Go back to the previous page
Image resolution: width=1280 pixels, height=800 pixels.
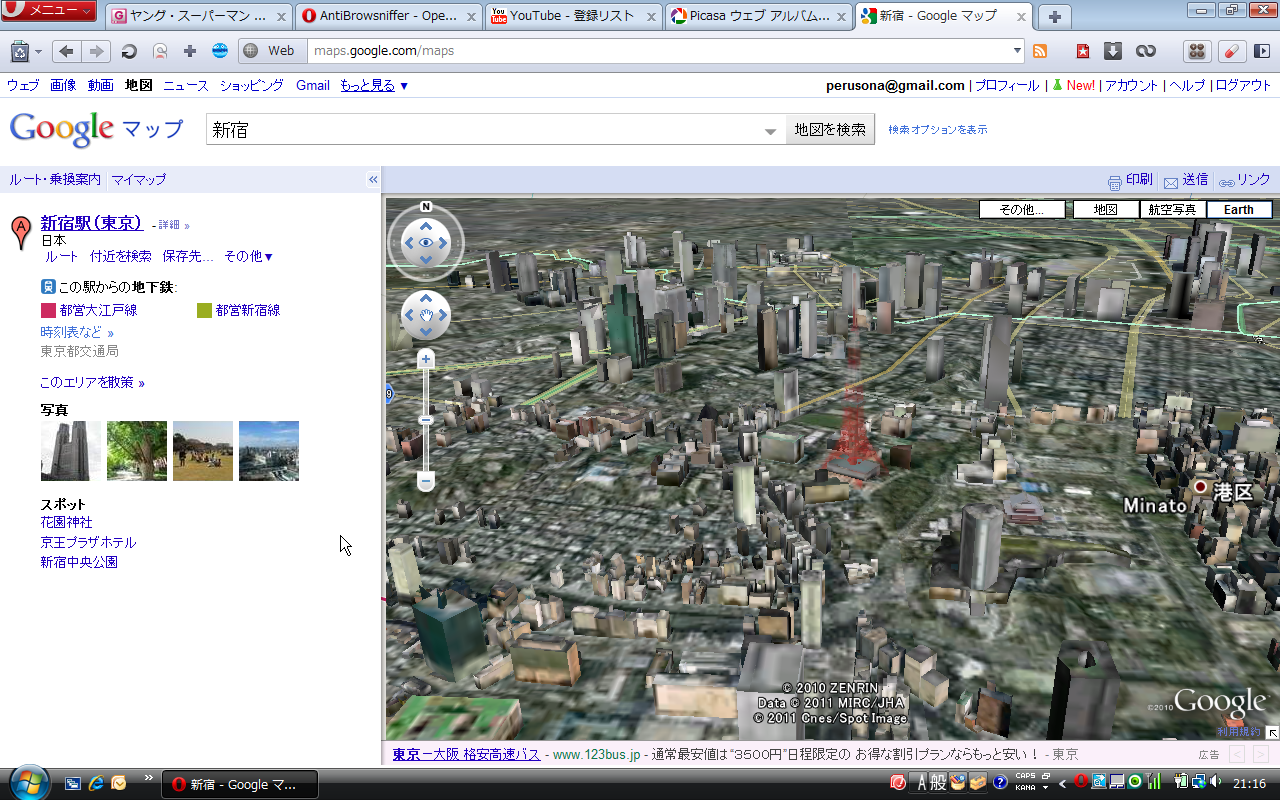point(66,51)
